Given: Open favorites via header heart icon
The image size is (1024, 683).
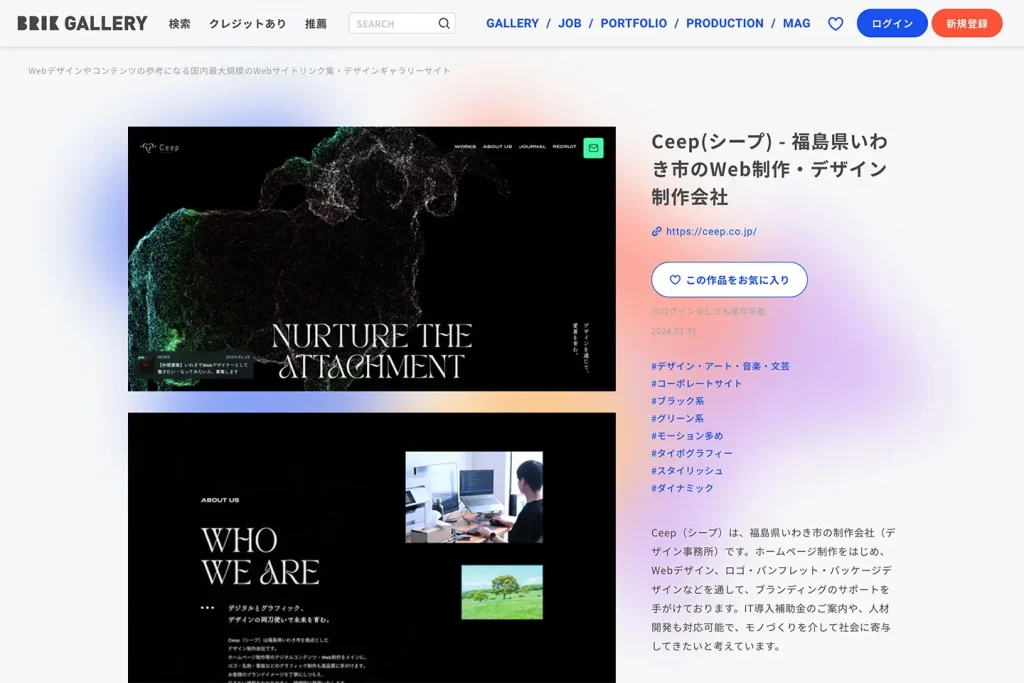Looking at the screenshot, I should tap(835, 24).
